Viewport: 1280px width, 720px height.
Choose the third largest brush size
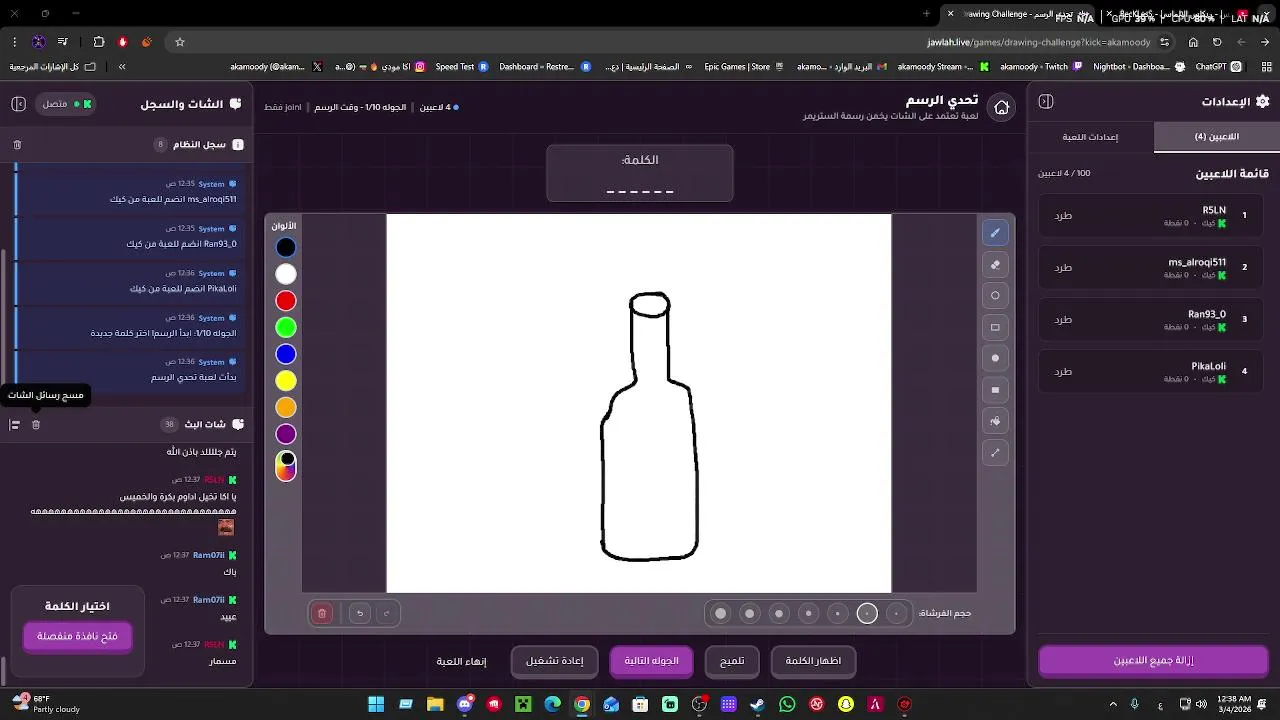click(779, 613)
